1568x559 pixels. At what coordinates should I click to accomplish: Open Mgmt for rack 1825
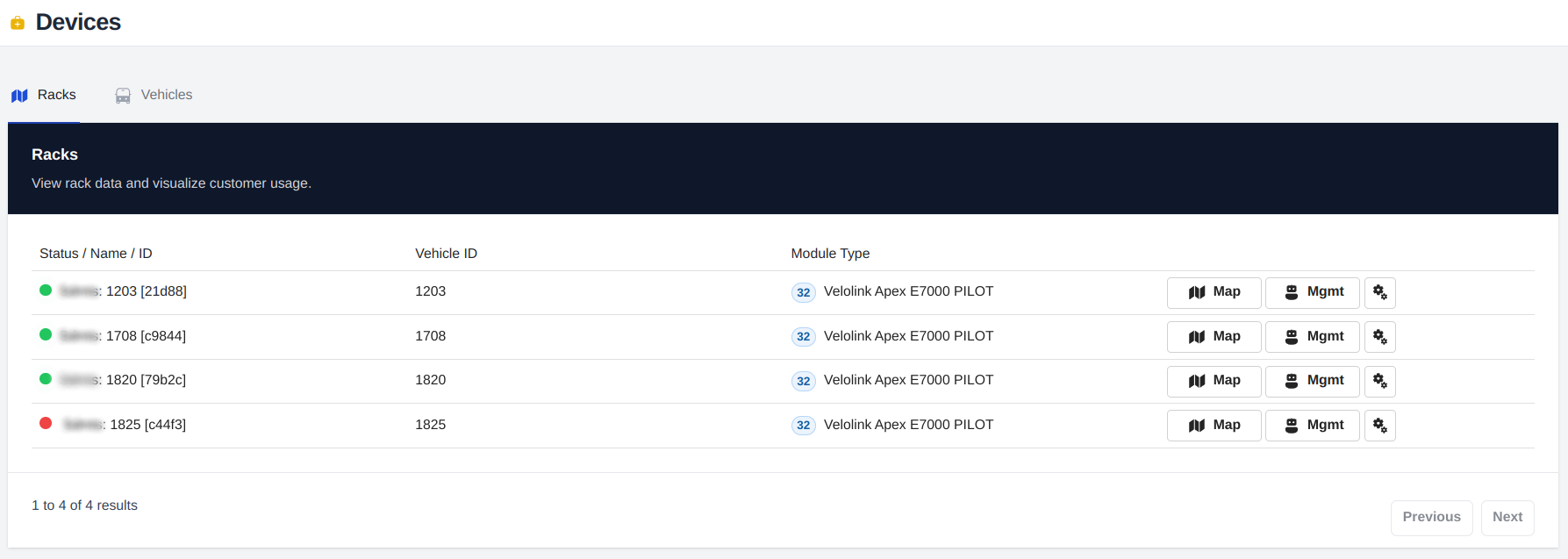[x=1312, y=426]
